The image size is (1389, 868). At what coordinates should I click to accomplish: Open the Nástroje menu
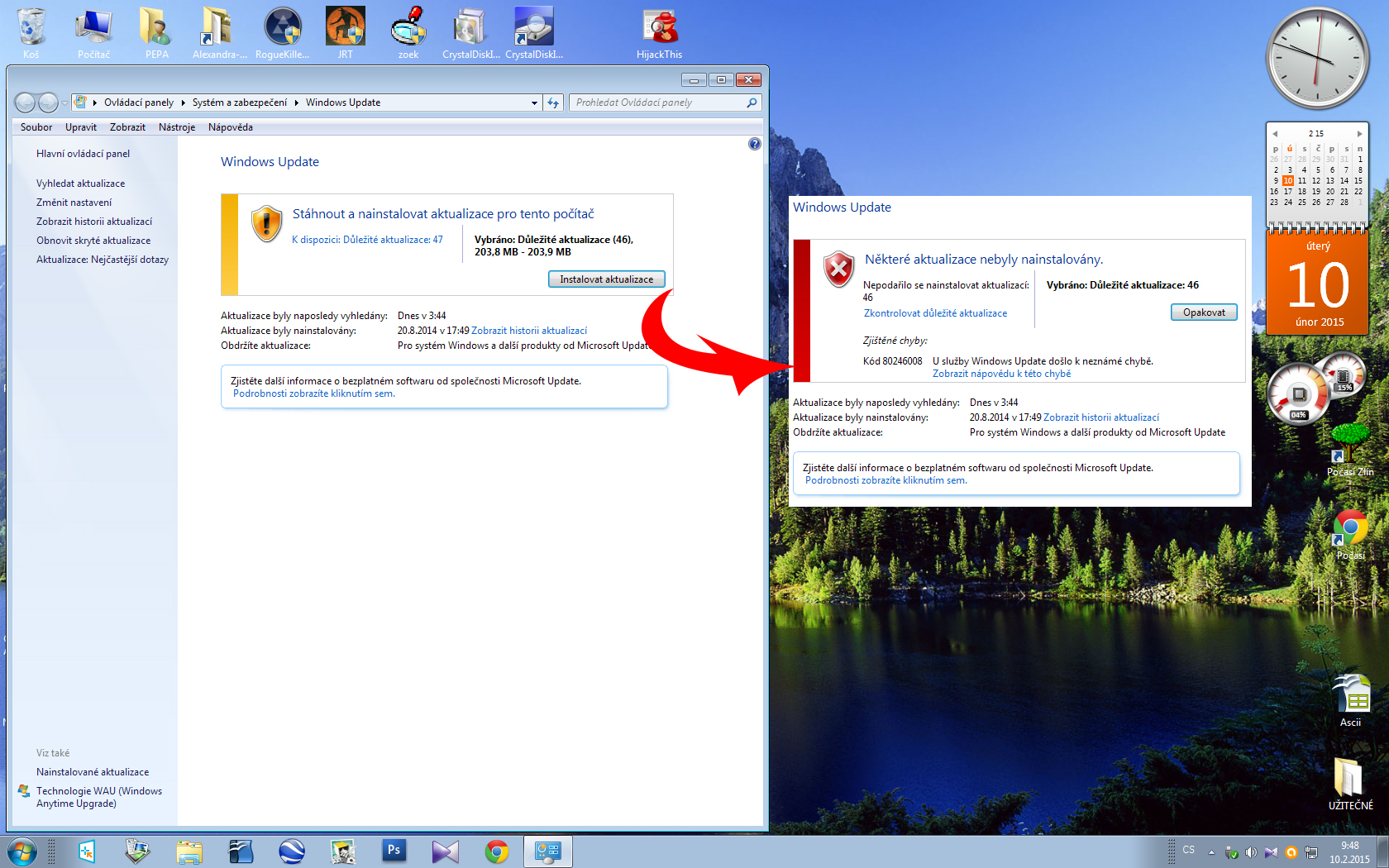(177, 127)
